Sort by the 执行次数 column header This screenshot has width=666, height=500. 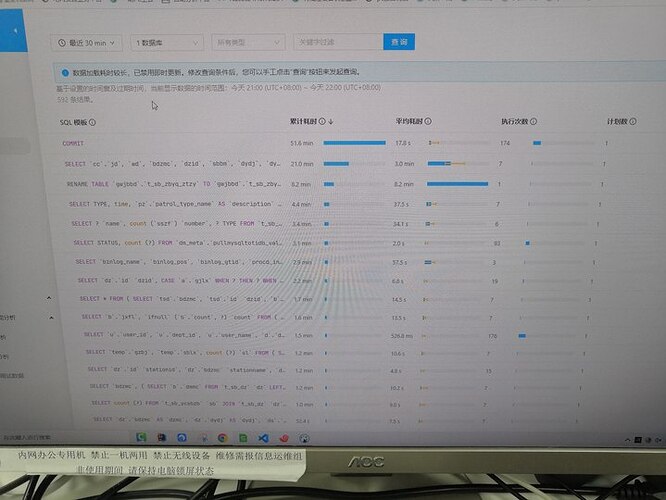(514, 121)
